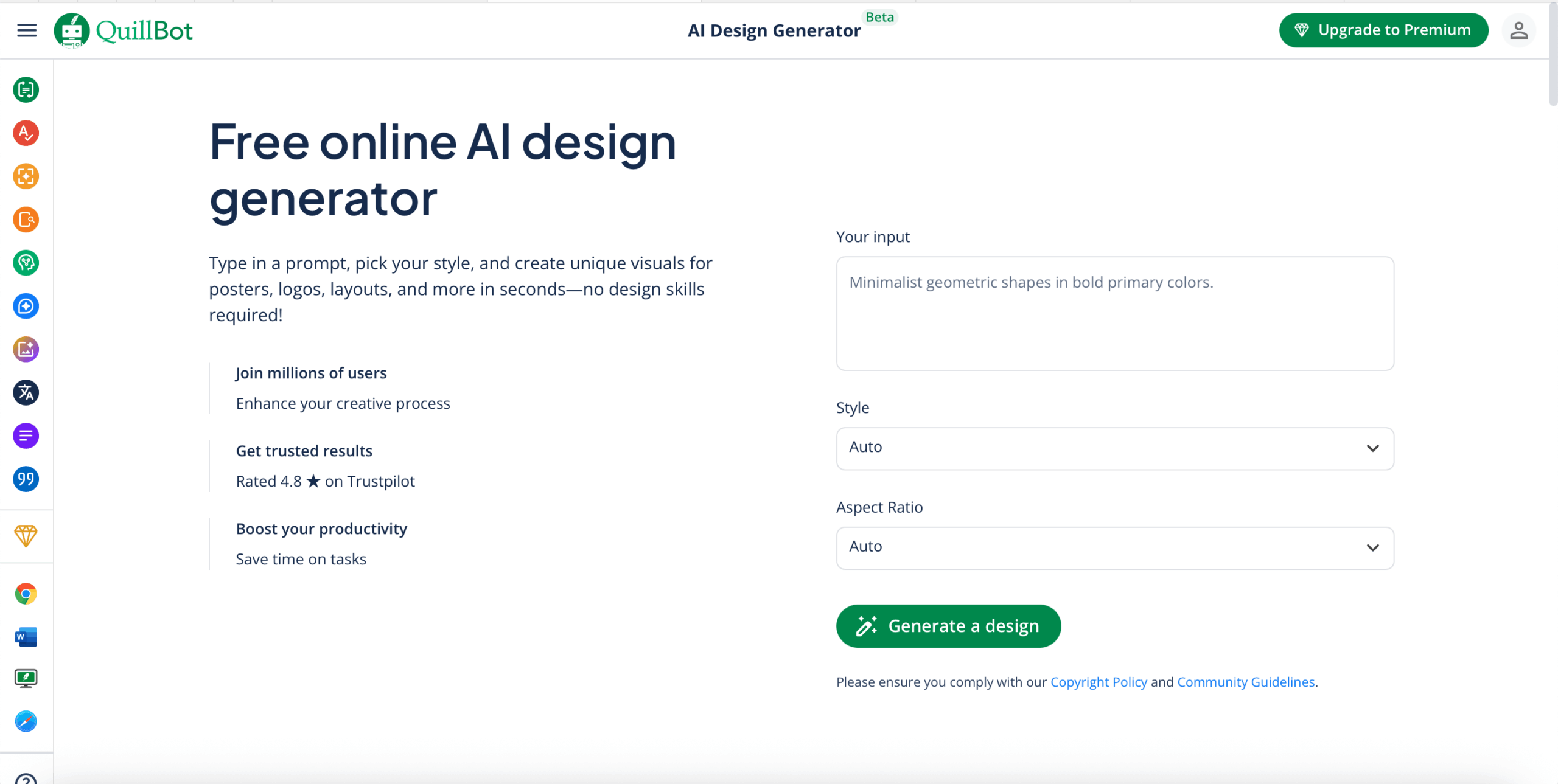Viewport: 1558px width, 784px height.
Task: Open the AI Detector sidebar icon
Action: click(26, 176)
